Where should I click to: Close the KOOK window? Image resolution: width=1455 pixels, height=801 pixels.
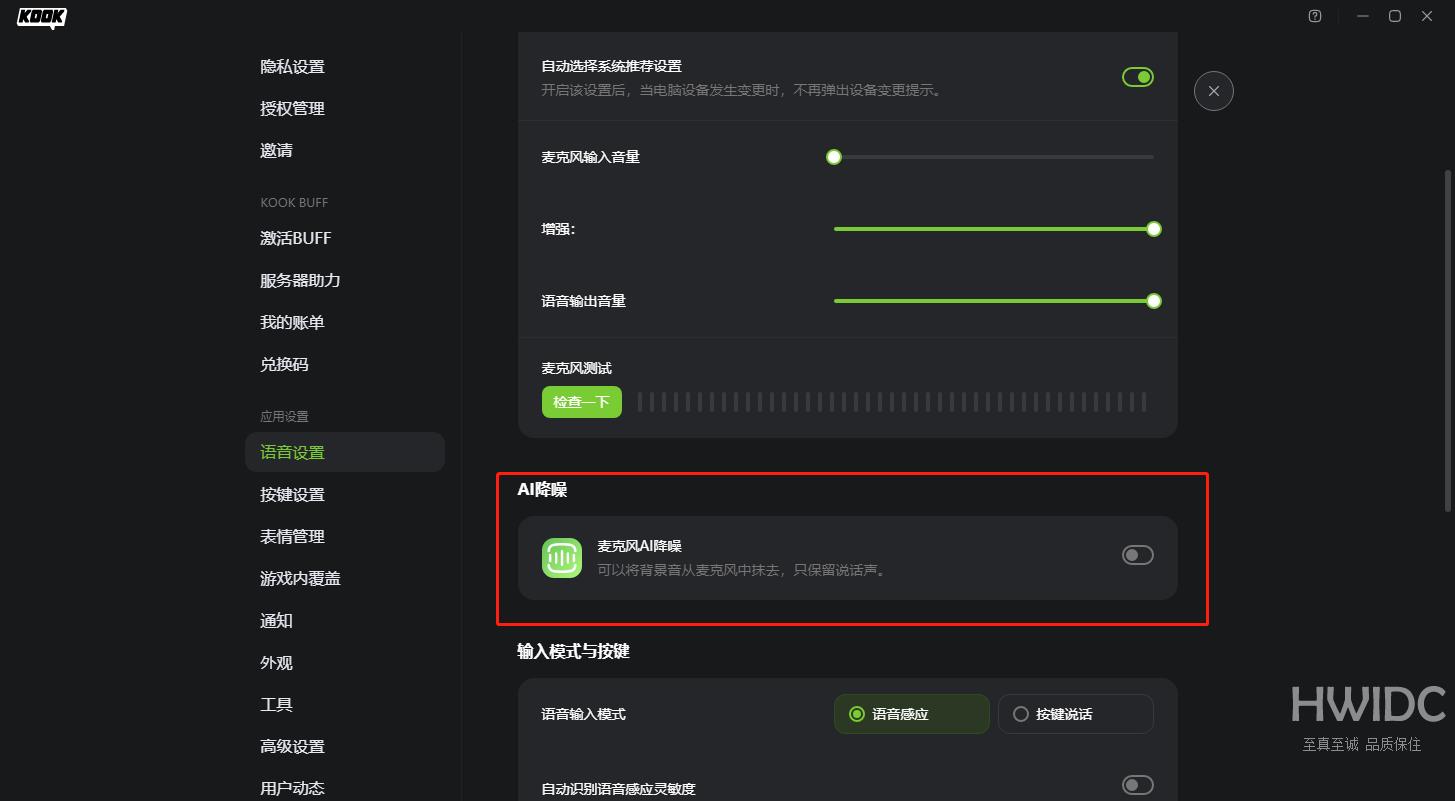click(1427, 16)
